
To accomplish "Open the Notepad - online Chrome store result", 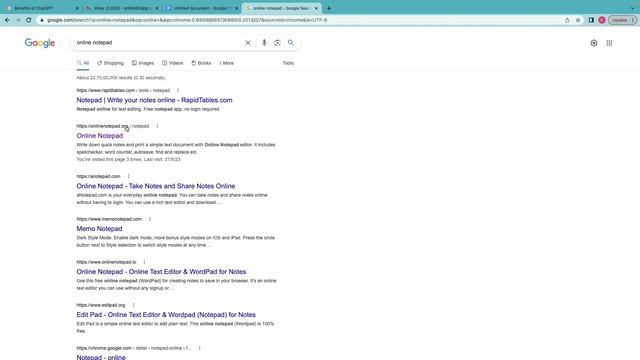I will (101, 357).
